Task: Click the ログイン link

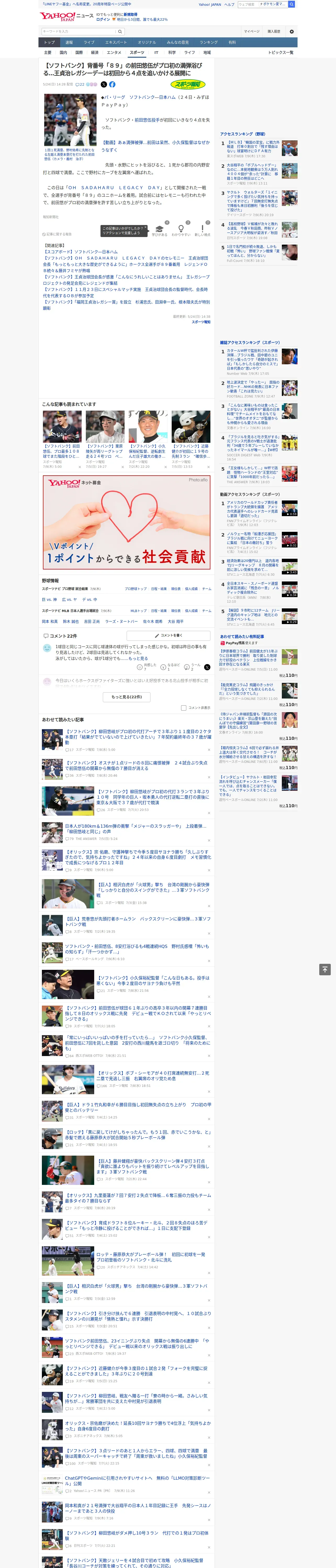Action: 103,20
